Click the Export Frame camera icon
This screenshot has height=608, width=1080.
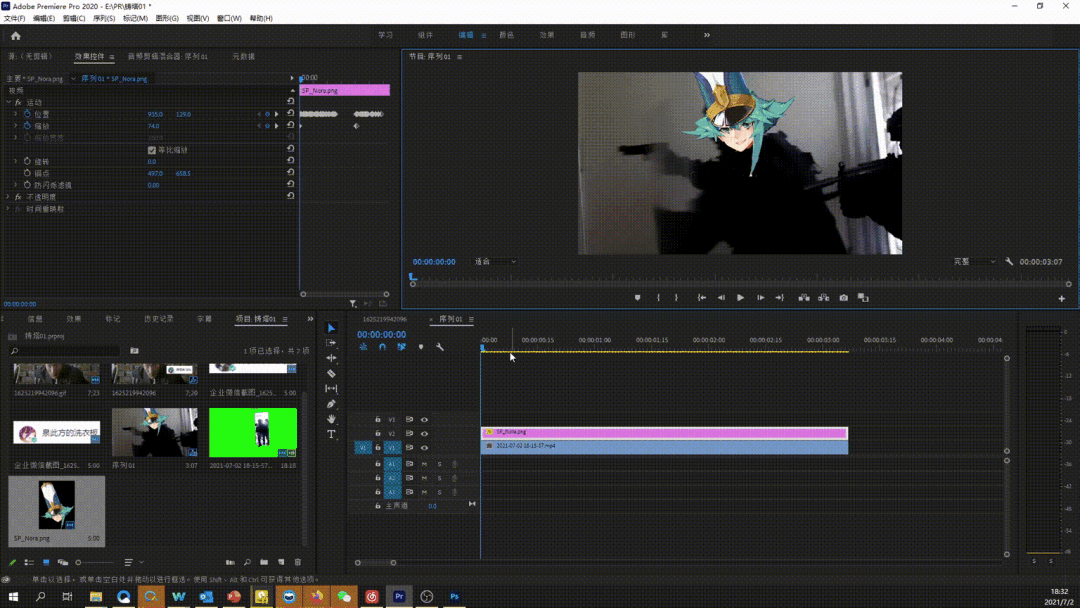point(843,298)
